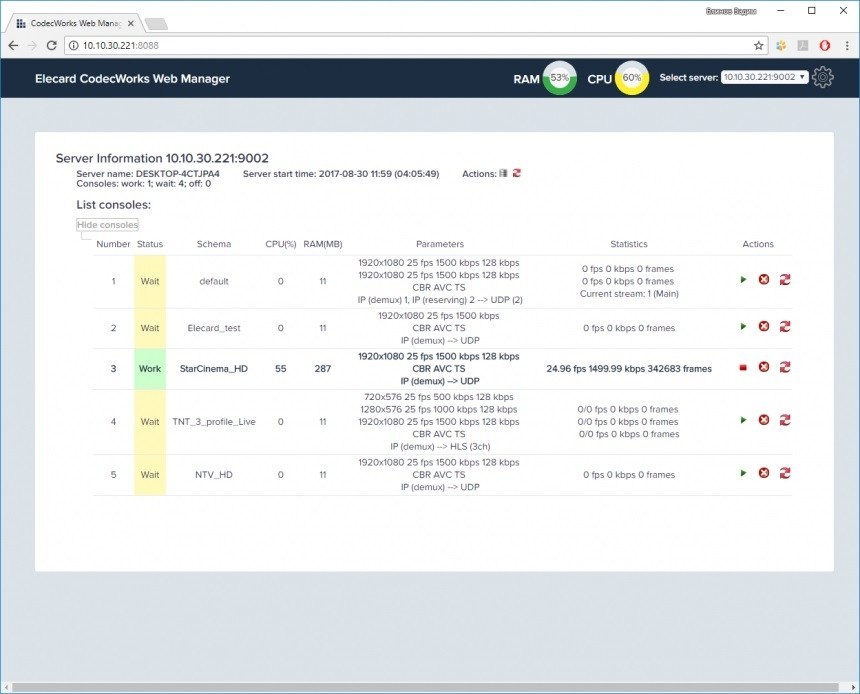Bookmark this page with star icon

pos(759,45)
